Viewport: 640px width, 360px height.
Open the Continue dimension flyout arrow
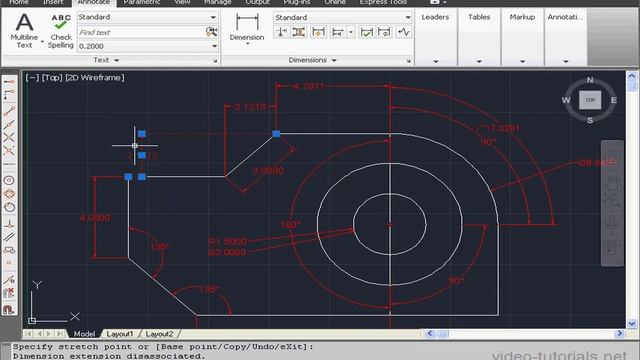[x=351, y=32]
